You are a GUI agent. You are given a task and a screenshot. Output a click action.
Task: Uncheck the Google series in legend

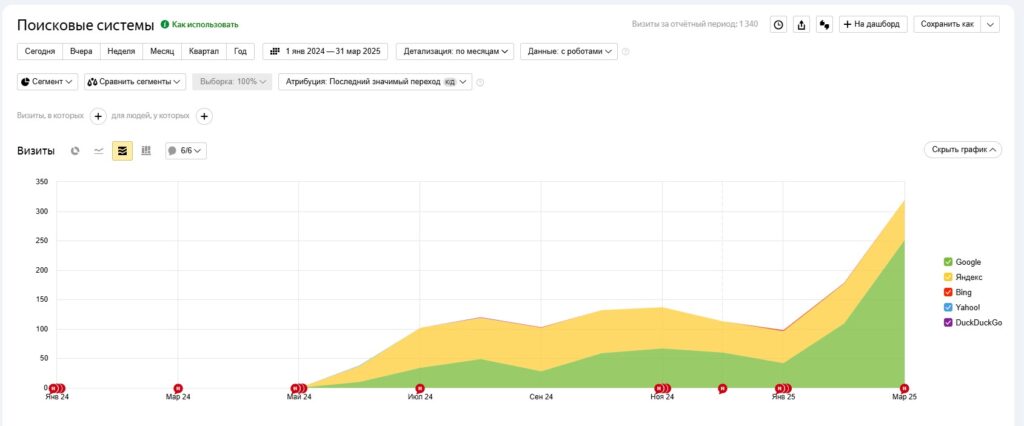point(948,262)
